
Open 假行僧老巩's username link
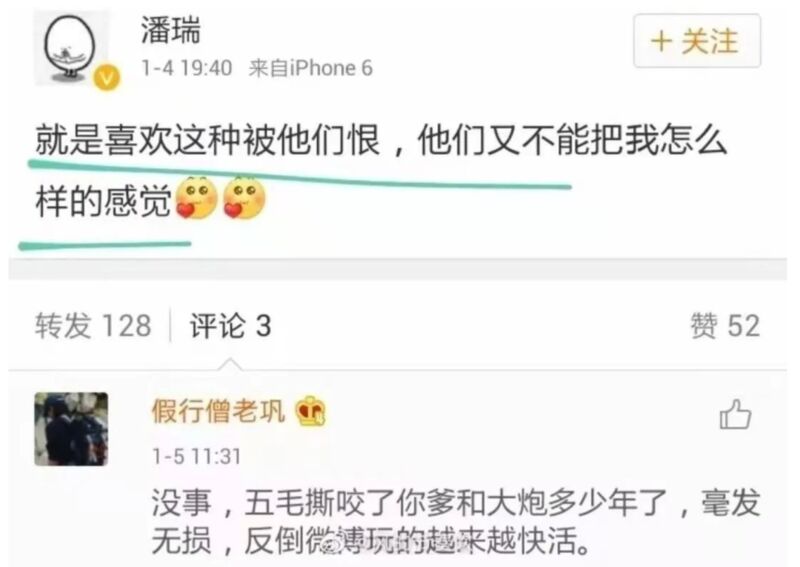(x=218, y=410)
